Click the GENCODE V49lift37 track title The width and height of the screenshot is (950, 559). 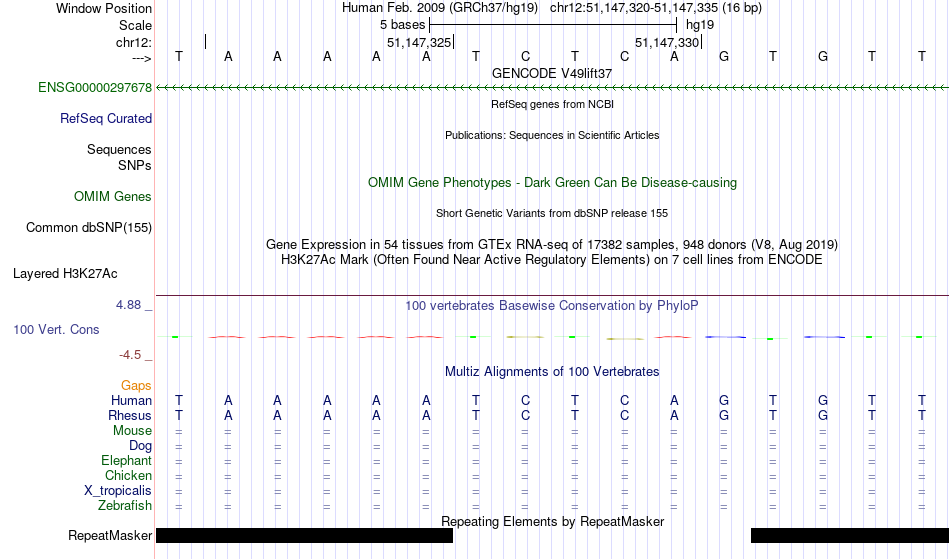tap(552, 73)
